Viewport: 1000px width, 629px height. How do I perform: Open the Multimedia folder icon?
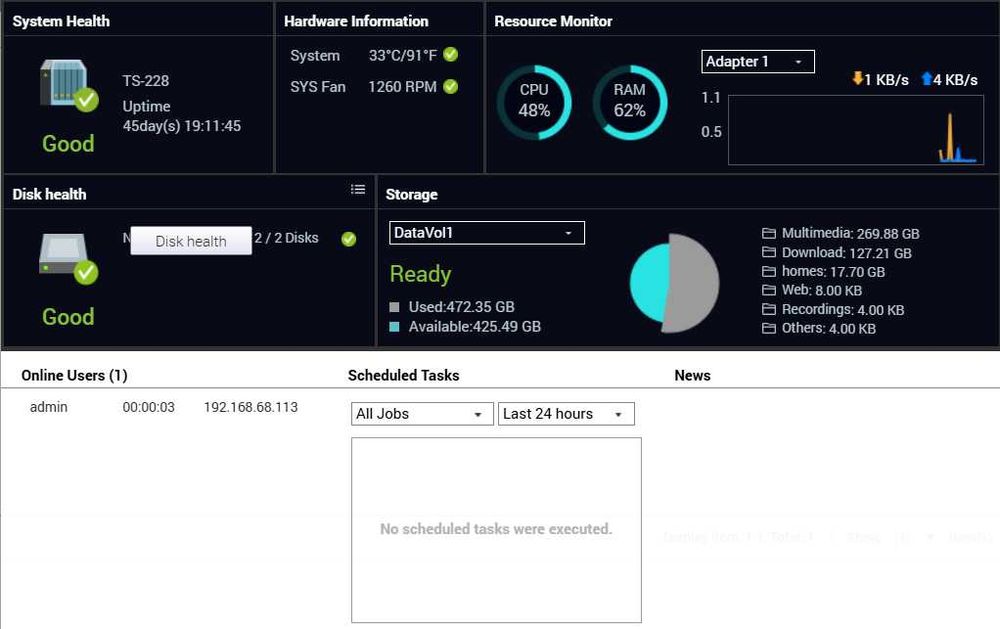[x=768, y=233]
